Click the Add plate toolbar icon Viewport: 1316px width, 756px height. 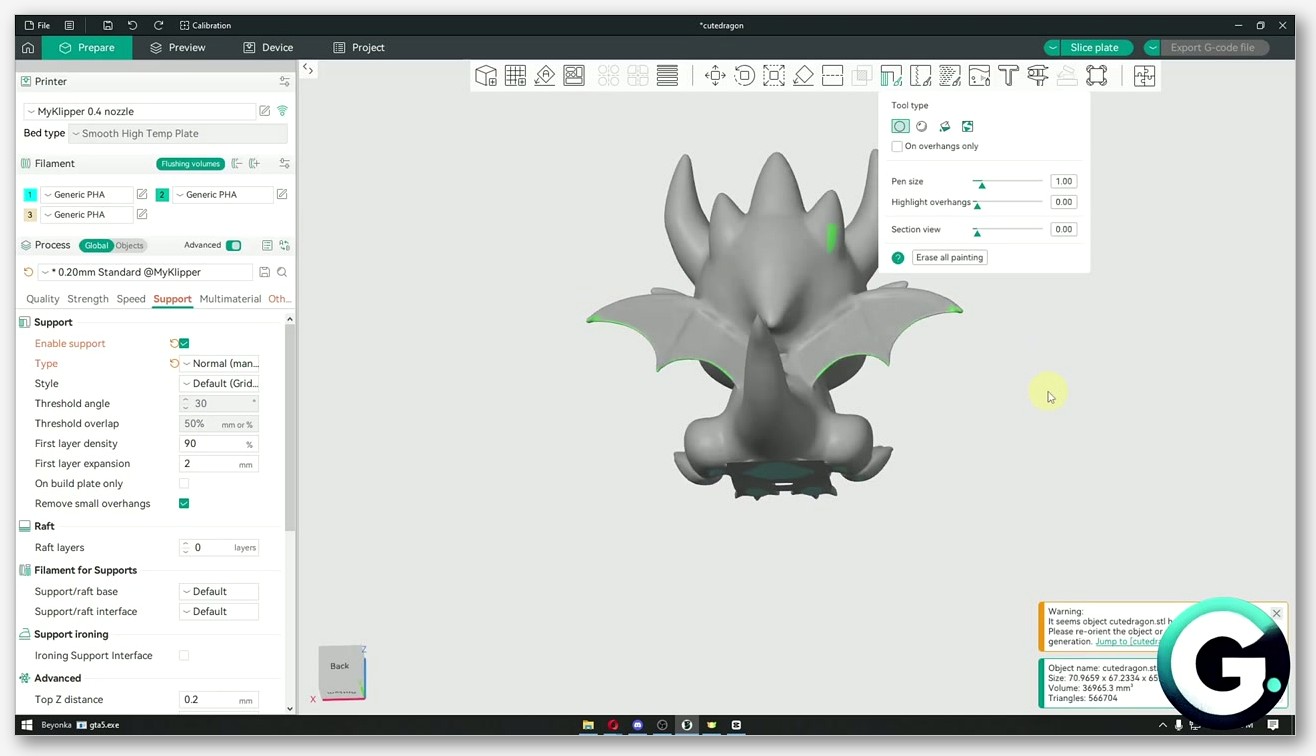[516, 76]
